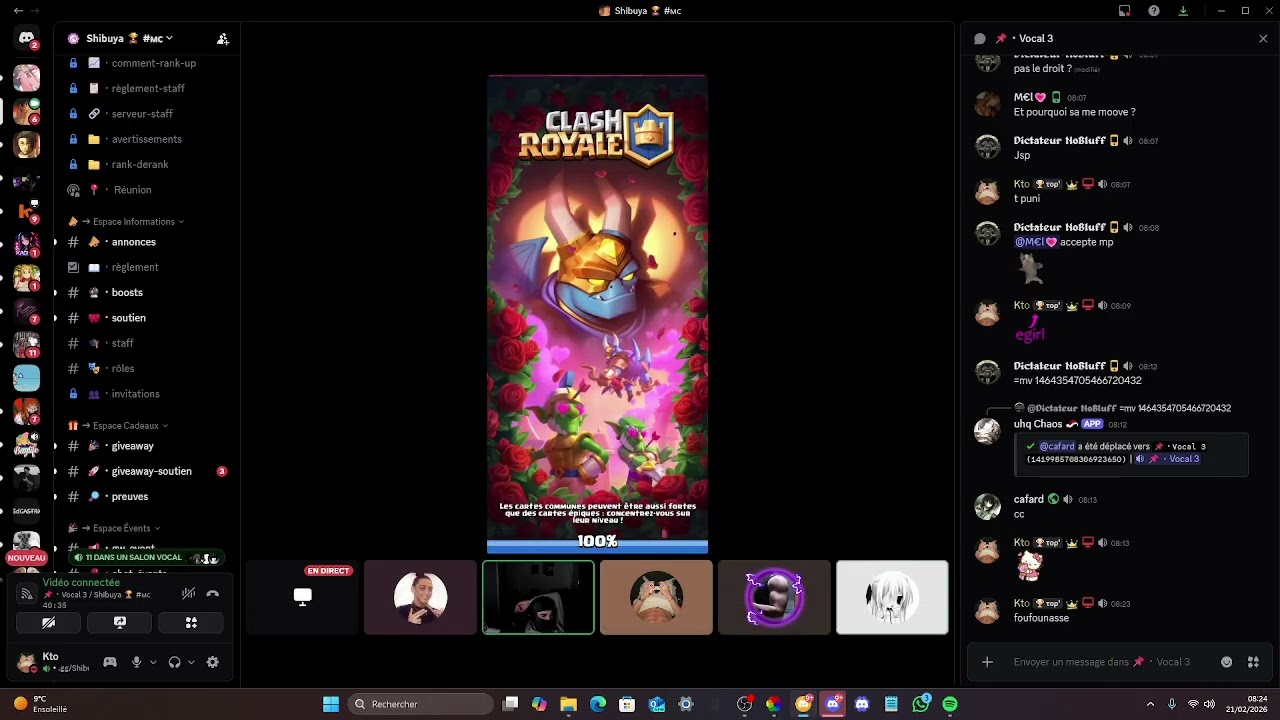
Task: Select the green-bordered webcam participant tile
Action: pos(538,597)
